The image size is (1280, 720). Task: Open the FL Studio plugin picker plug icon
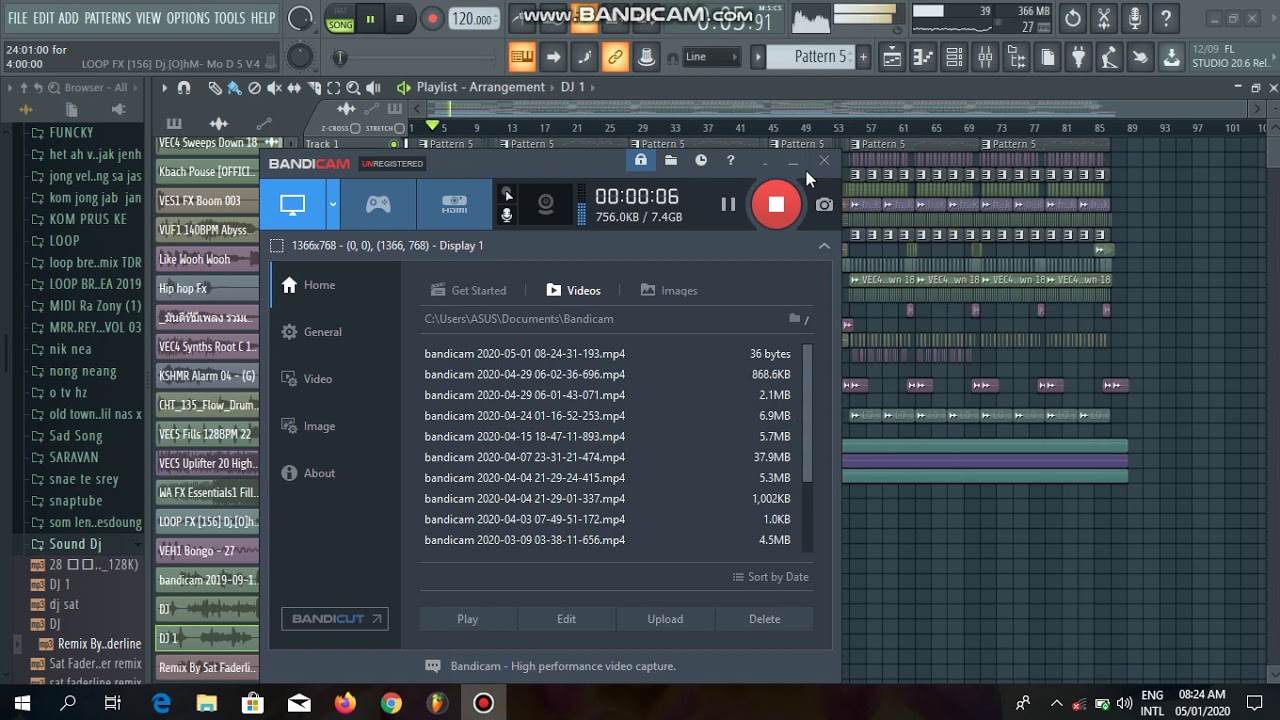click(x=1078, y=58)
